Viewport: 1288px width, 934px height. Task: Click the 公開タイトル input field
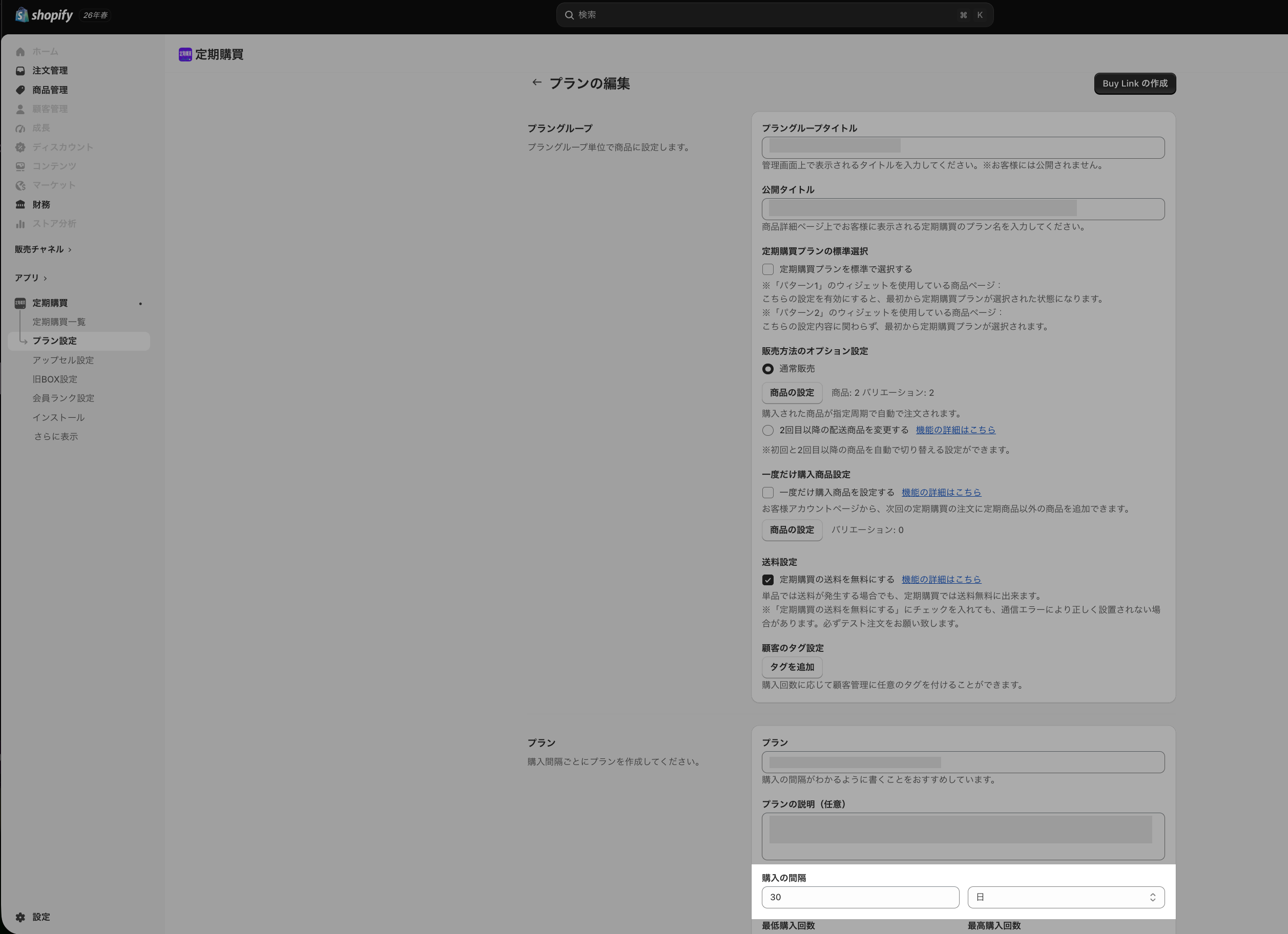click(x=963, y=209)
